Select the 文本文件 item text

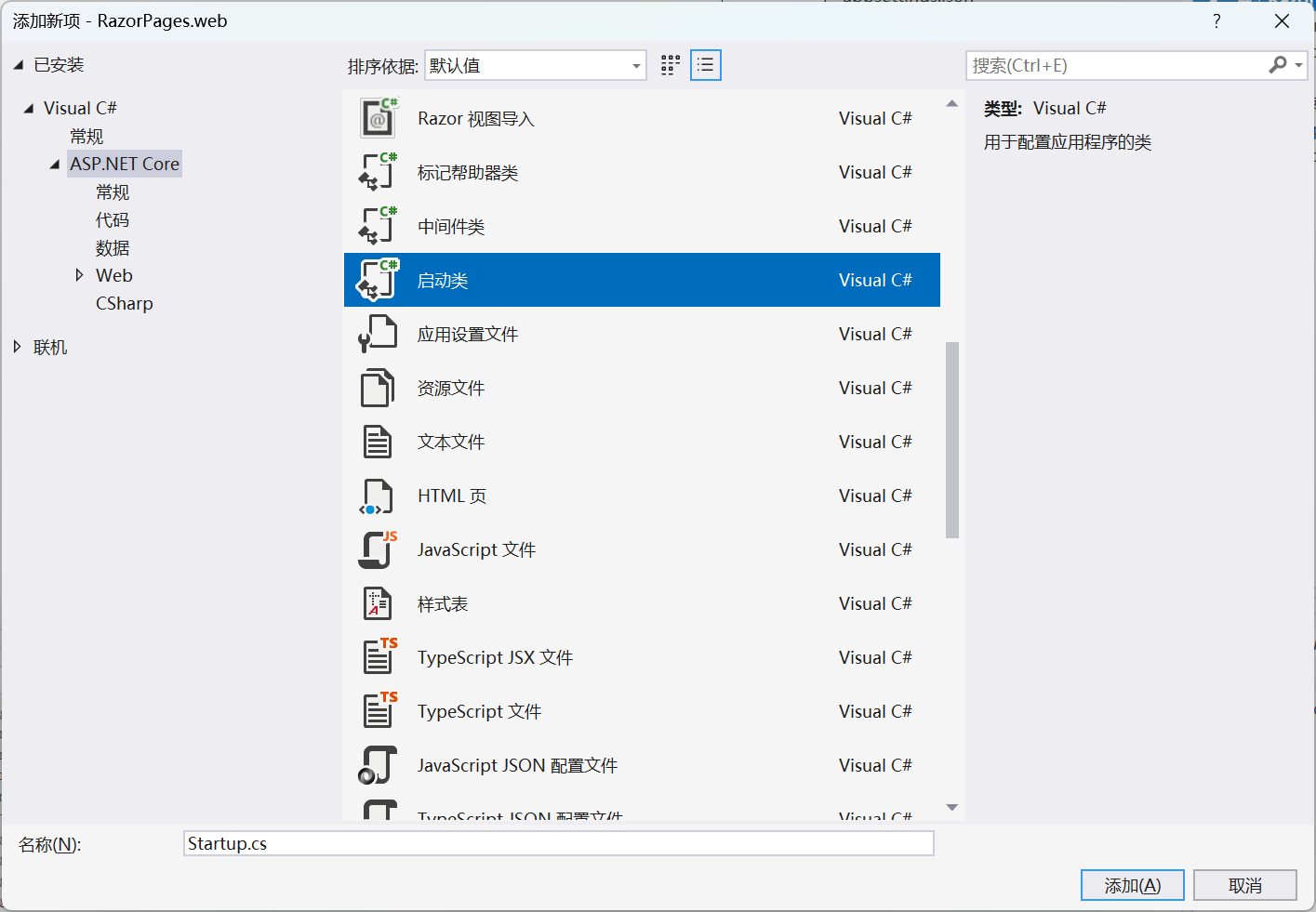[451, 443]
